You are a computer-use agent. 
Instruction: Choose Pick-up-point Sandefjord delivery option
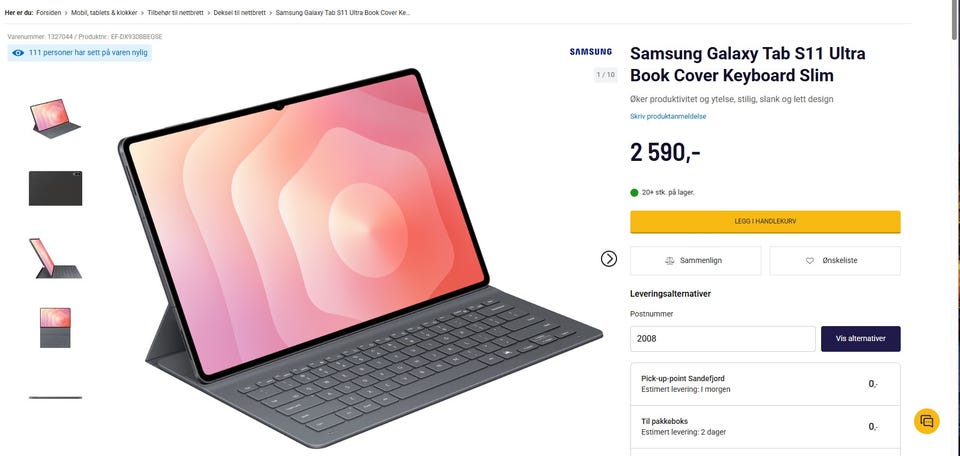(x=764, y=384)
